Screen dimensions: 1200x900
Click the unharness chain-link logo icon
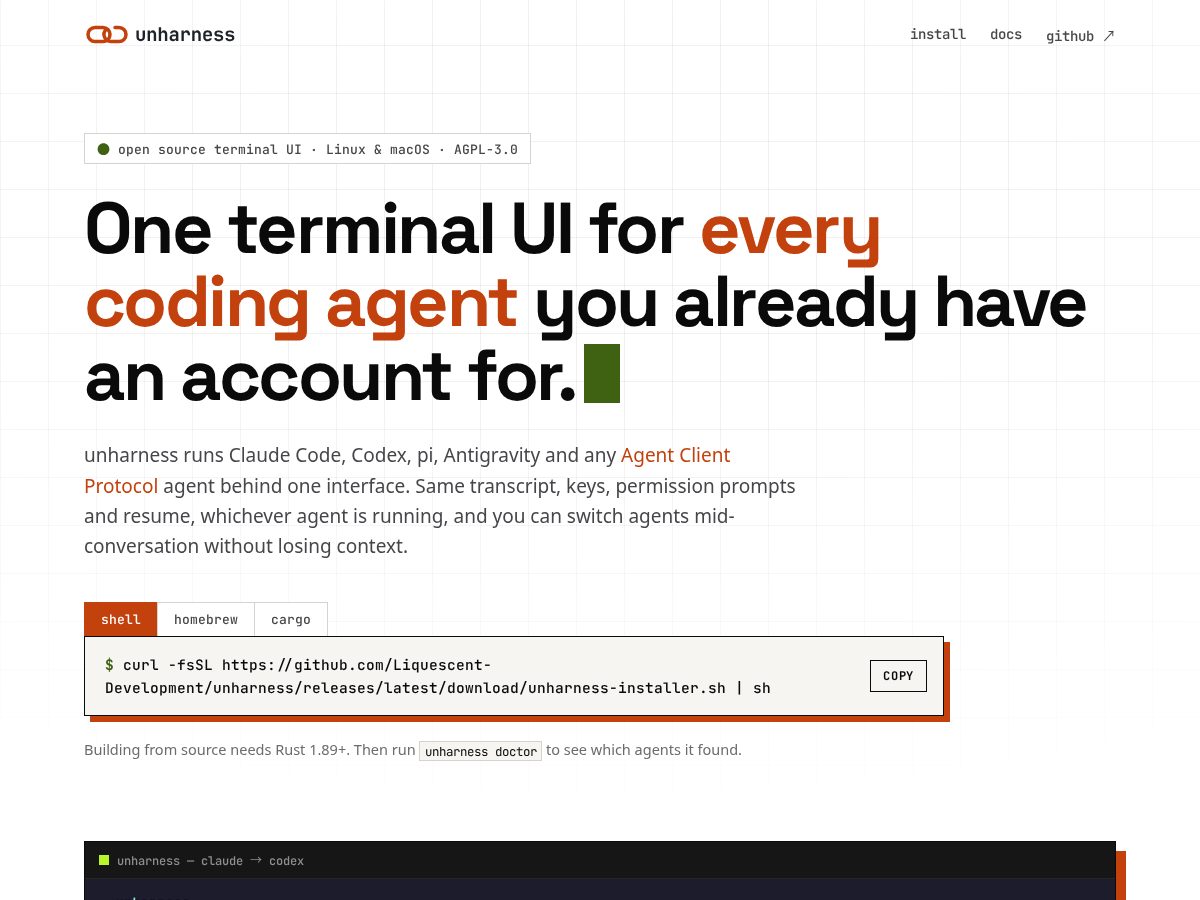106,35
